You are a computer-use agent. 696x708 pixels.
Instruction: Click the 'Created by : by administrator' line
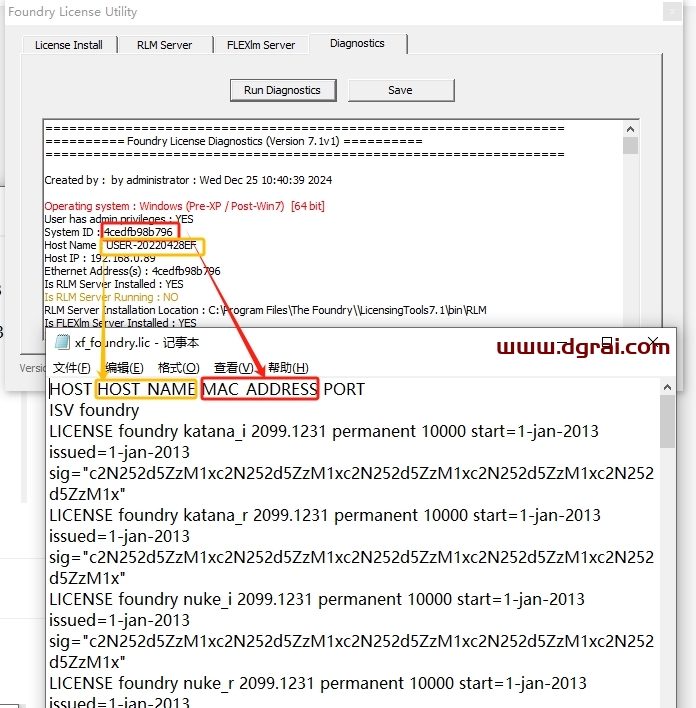188,180
